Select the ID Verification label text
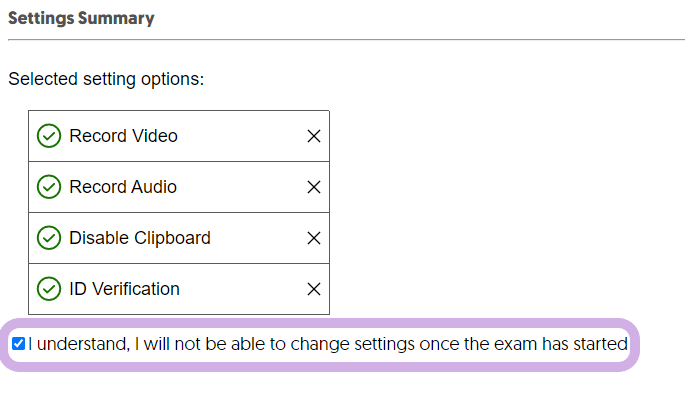Screen dimensions: 685x395 tap(125, 289)
